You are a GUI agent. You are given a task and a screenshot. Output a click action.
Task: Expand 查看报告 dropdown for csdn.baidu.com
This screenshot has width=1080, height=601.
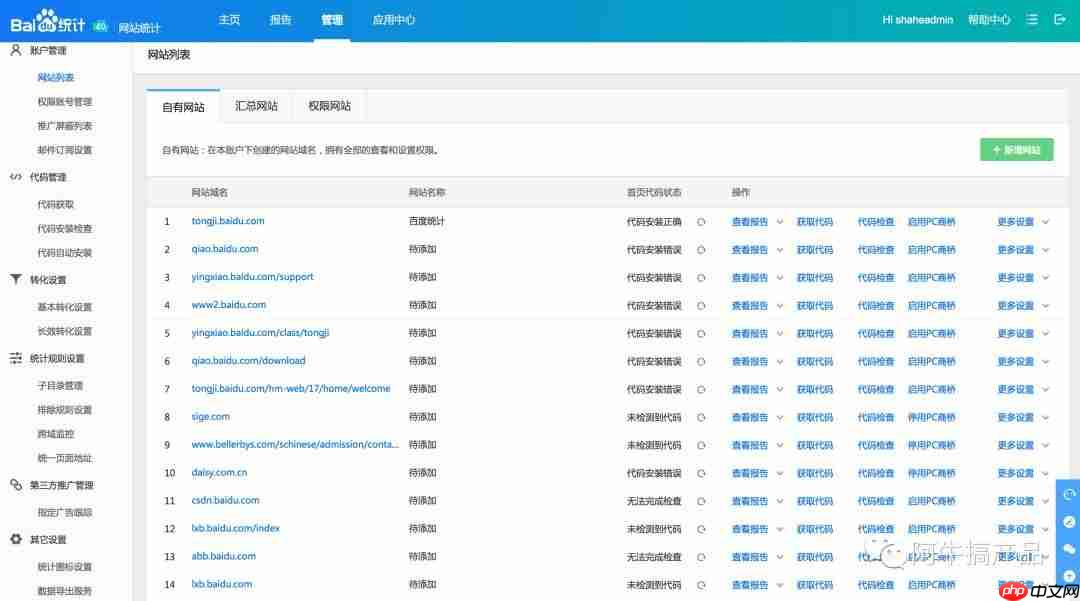point(780,501)
